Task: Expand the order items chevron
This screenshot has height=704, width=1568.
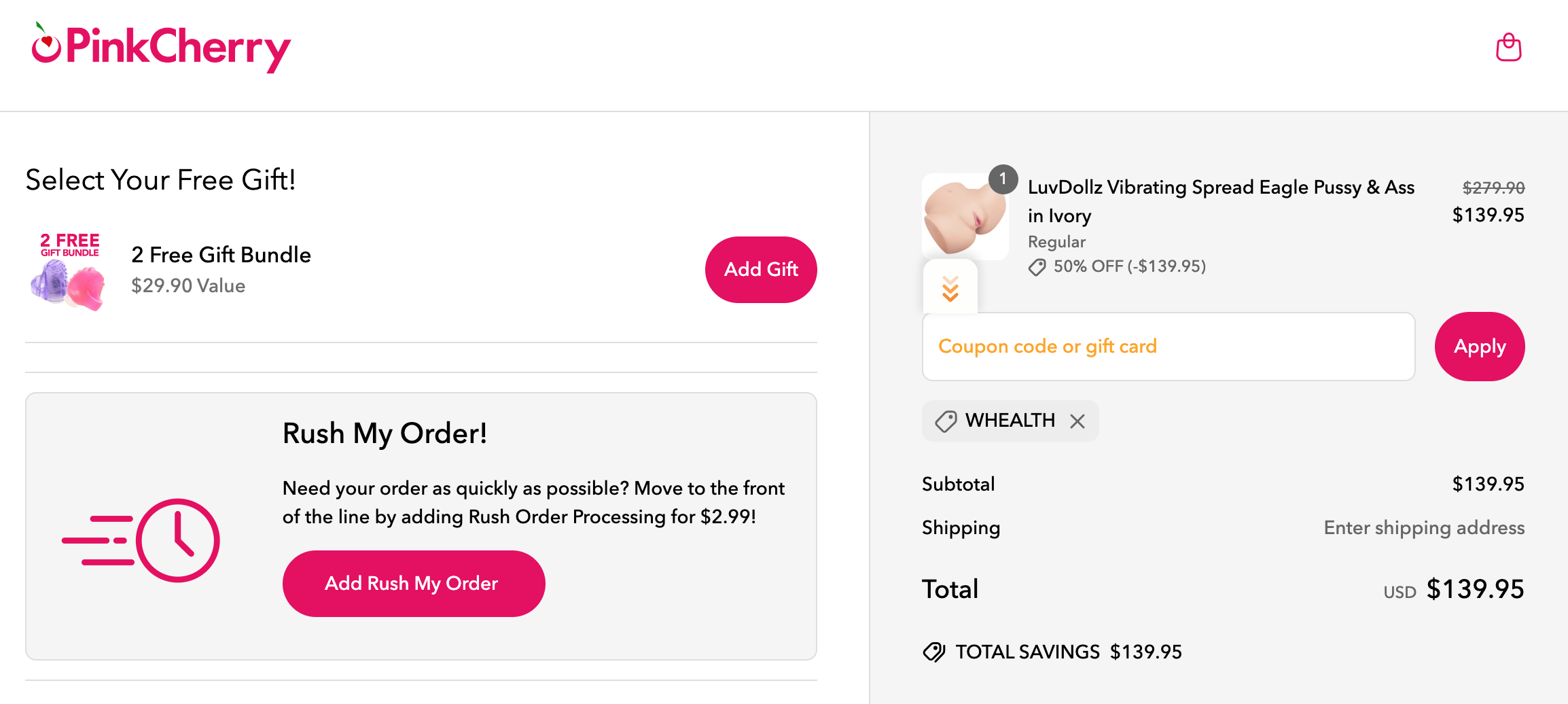Action: pyautogui.click(x=950, y=289)
